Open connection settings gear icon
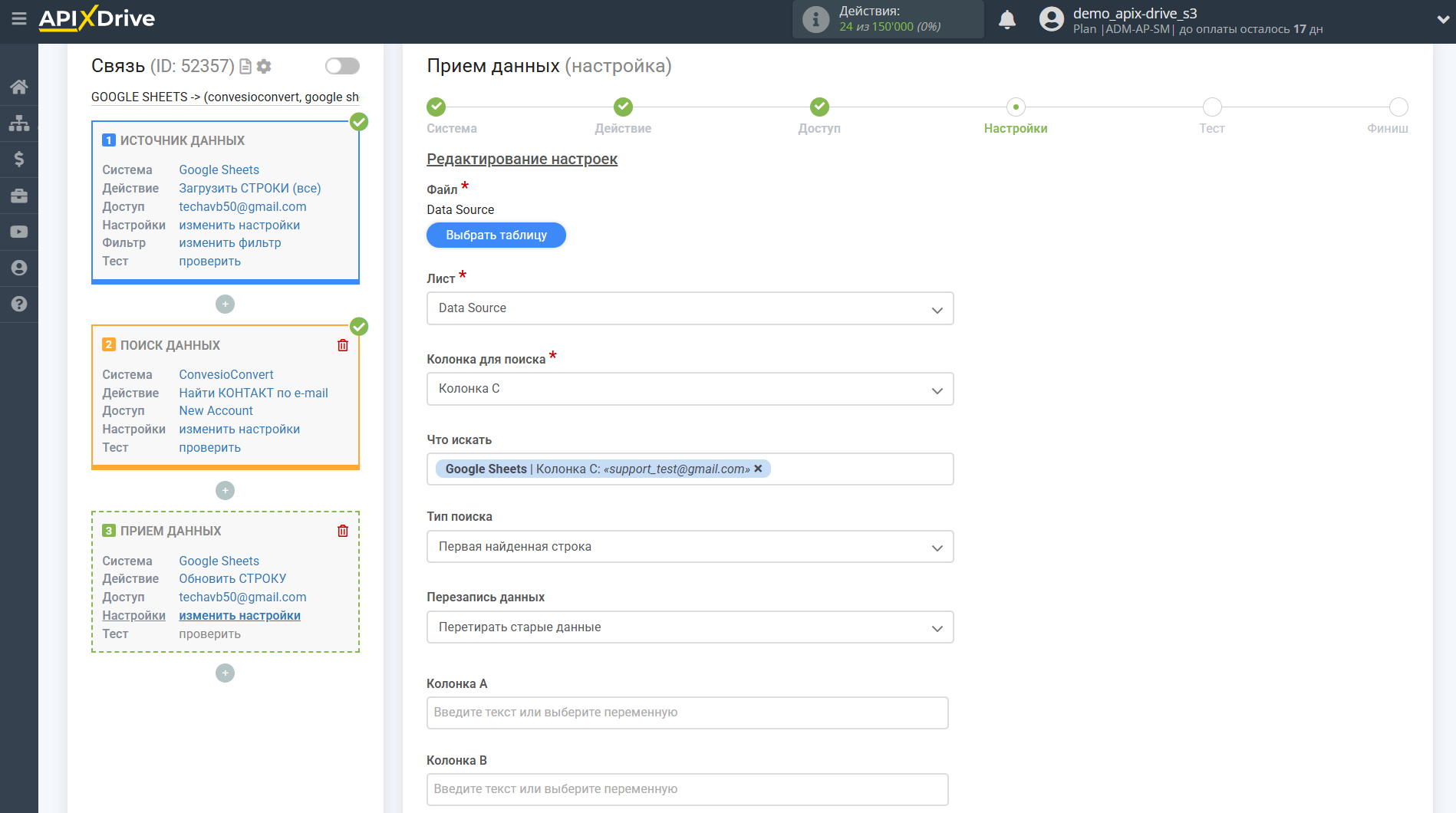This screenshot has width=1456, height=813. coord(264,67)
